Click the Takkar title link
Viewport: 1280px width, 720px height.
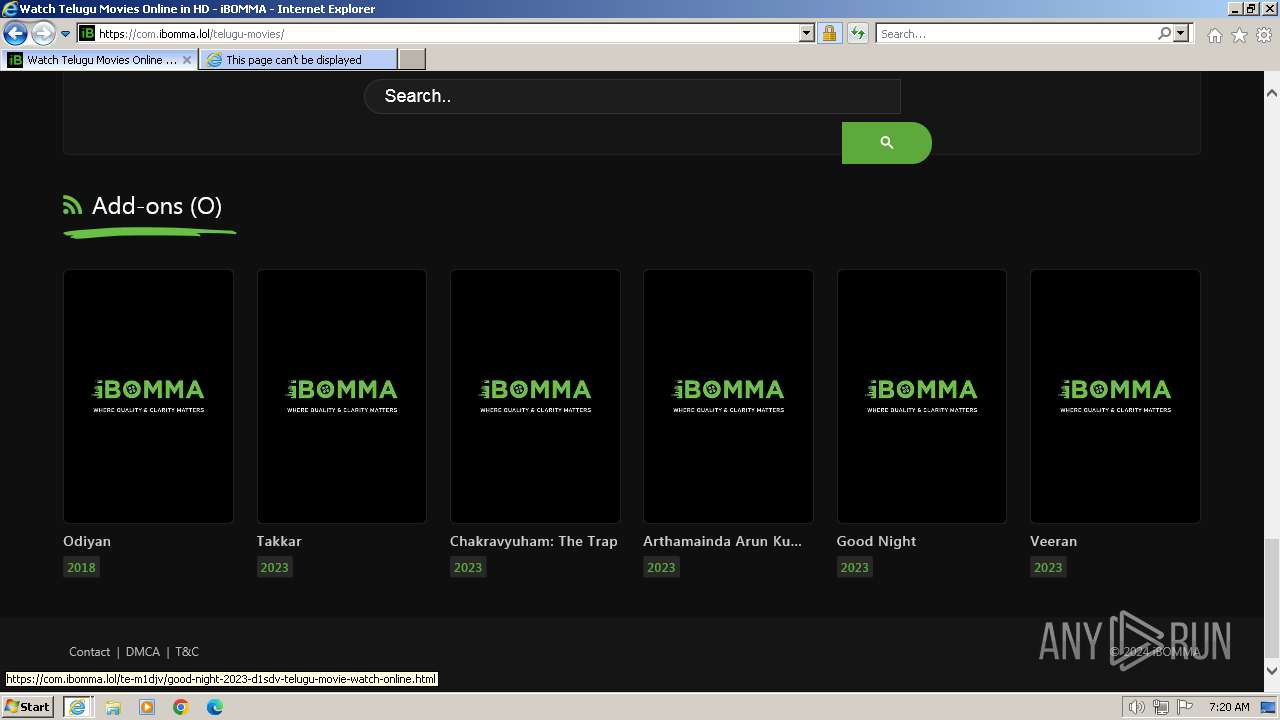tap(279, 541)
